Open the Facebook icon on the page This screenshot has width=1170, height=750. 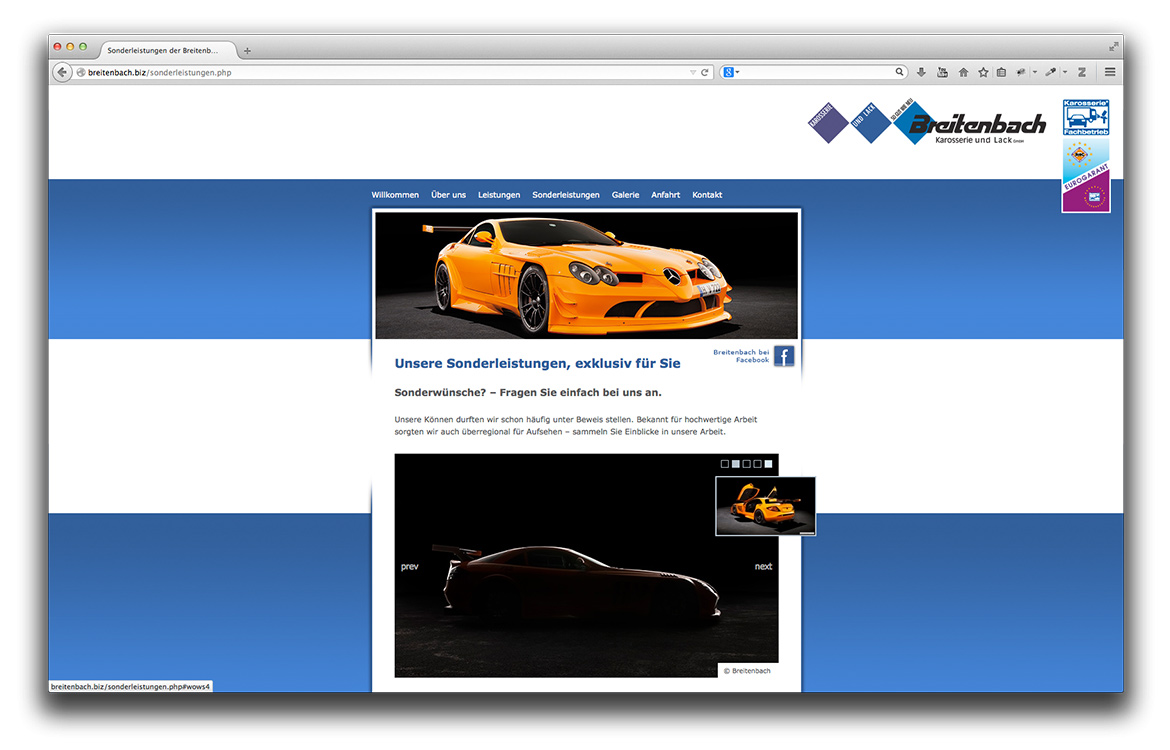pyautogui.click(x=784, y=356)
